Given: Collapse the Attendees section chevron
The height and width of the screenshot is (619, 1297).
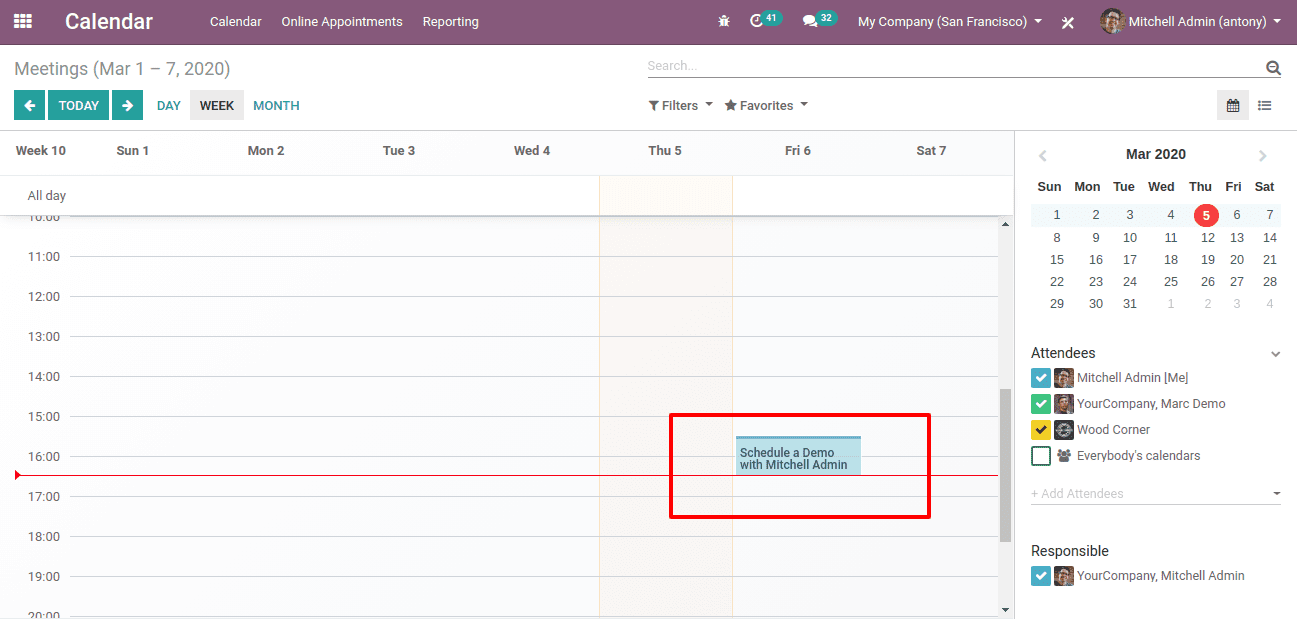Looking at the screenshot, I should point(1275,354).
